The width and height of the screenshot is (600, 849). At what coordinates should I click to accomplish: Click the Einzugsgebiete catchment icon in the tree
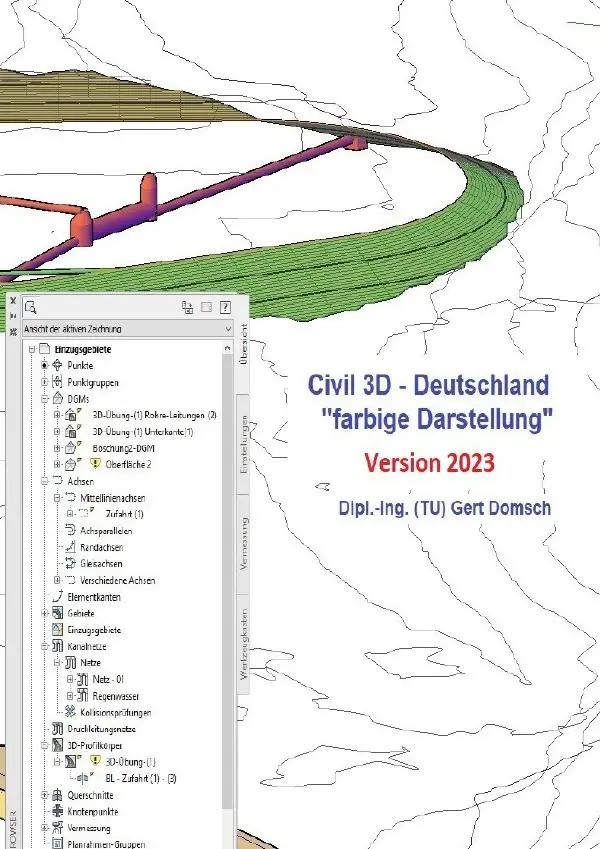point(57,629)
